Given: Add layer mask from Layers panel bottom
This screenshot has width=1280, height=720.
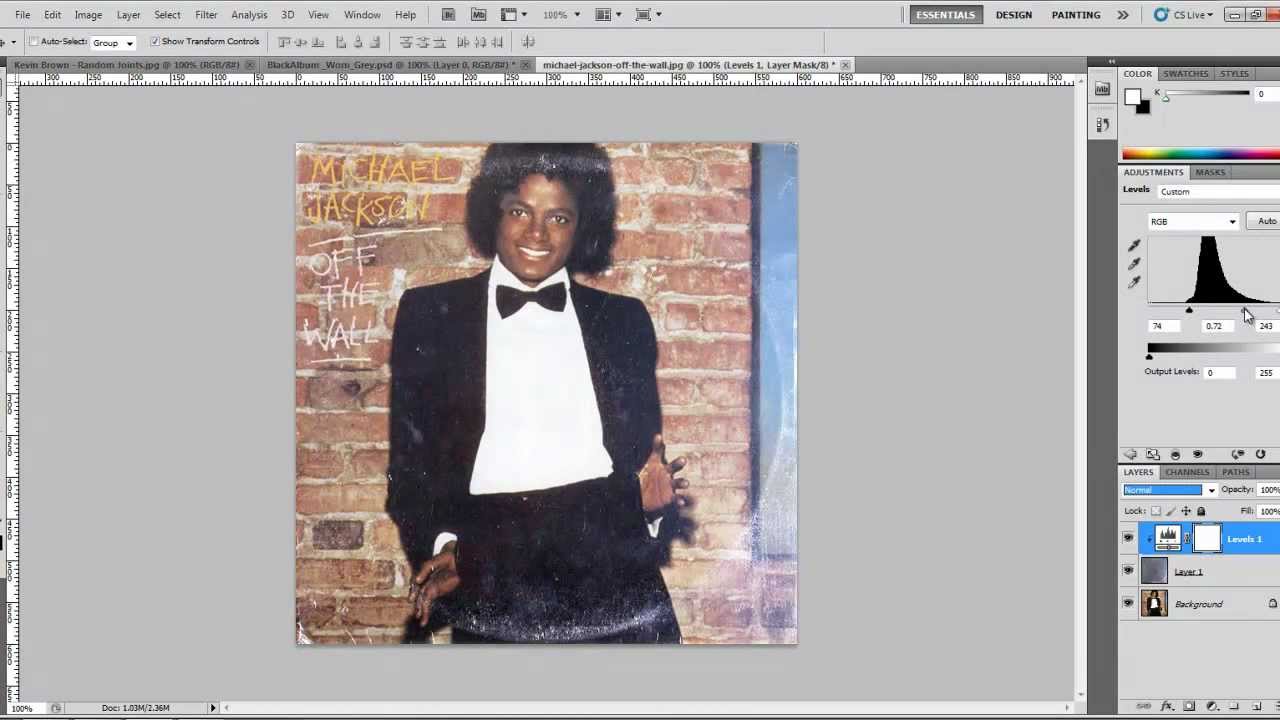Looking at the screenshot, I should coord(1189,707).
